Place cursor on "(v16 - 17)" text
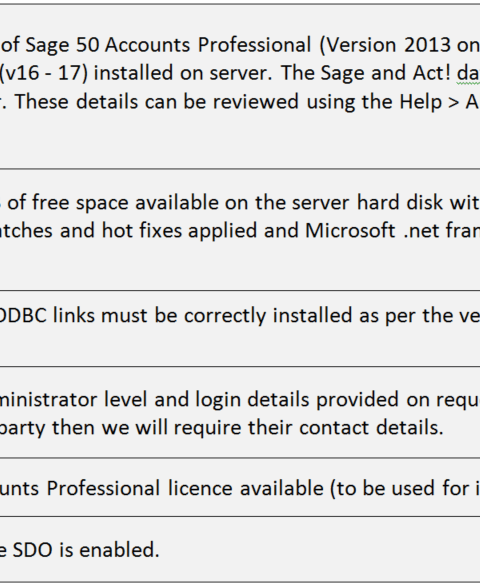Image resolution: width=480 pixels, height=587 pixels. [43, 73]
